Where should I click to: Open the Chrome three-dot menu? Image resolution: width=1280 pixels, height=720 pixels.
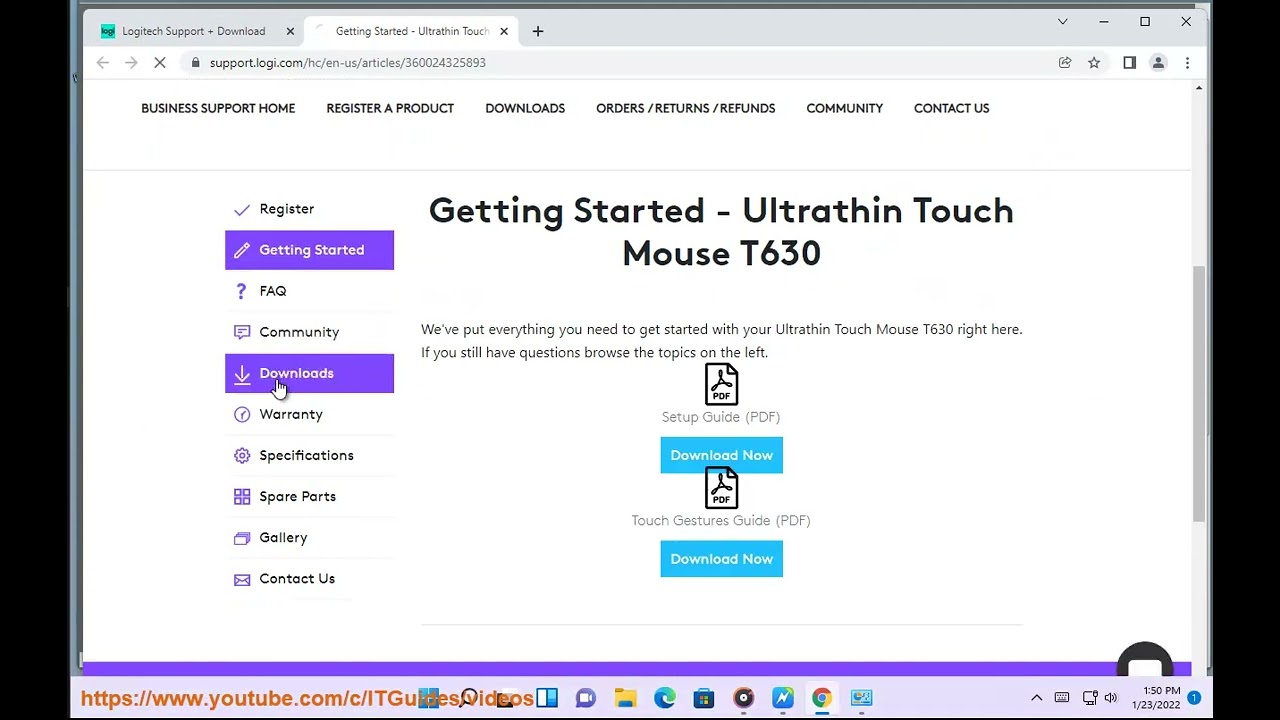[x=1187, y=63]
